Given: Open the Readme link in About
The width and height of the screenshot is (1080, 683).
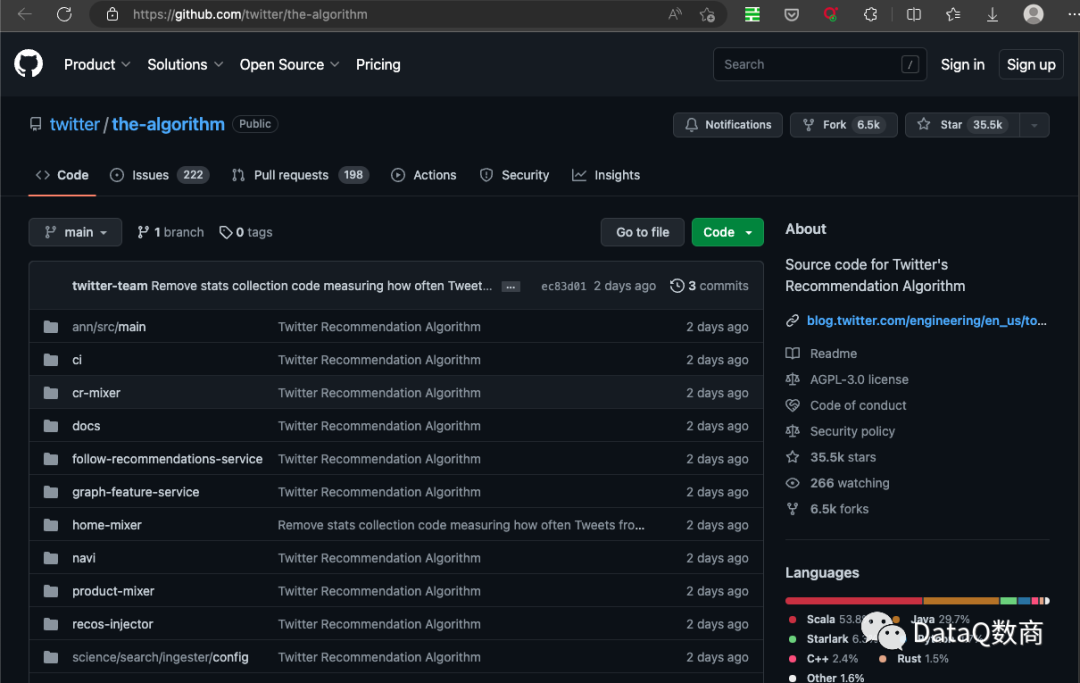Looking at the screenshot, I should [822, 353].
